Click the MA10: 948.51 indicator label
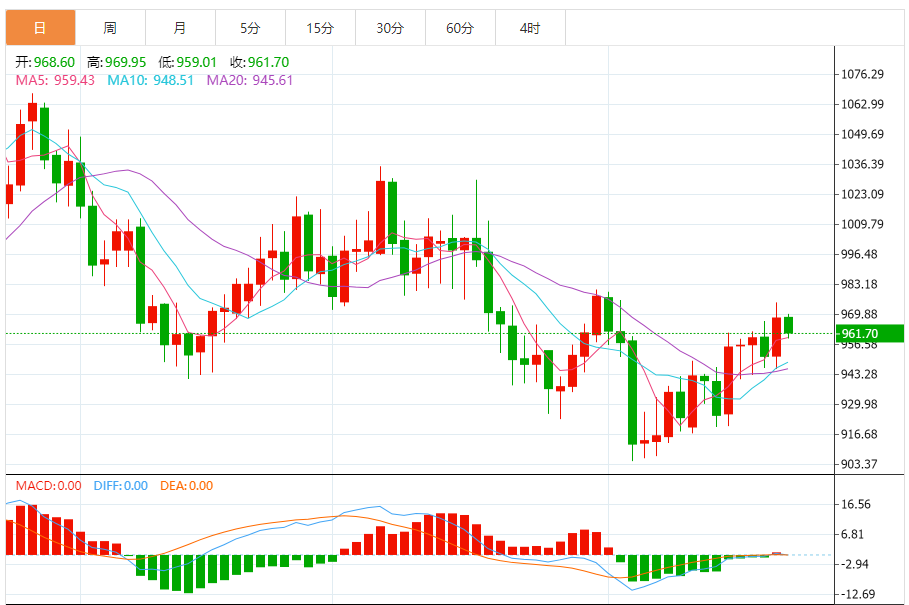This screenshot has width=909, height=605. click(x=150, y=80)
